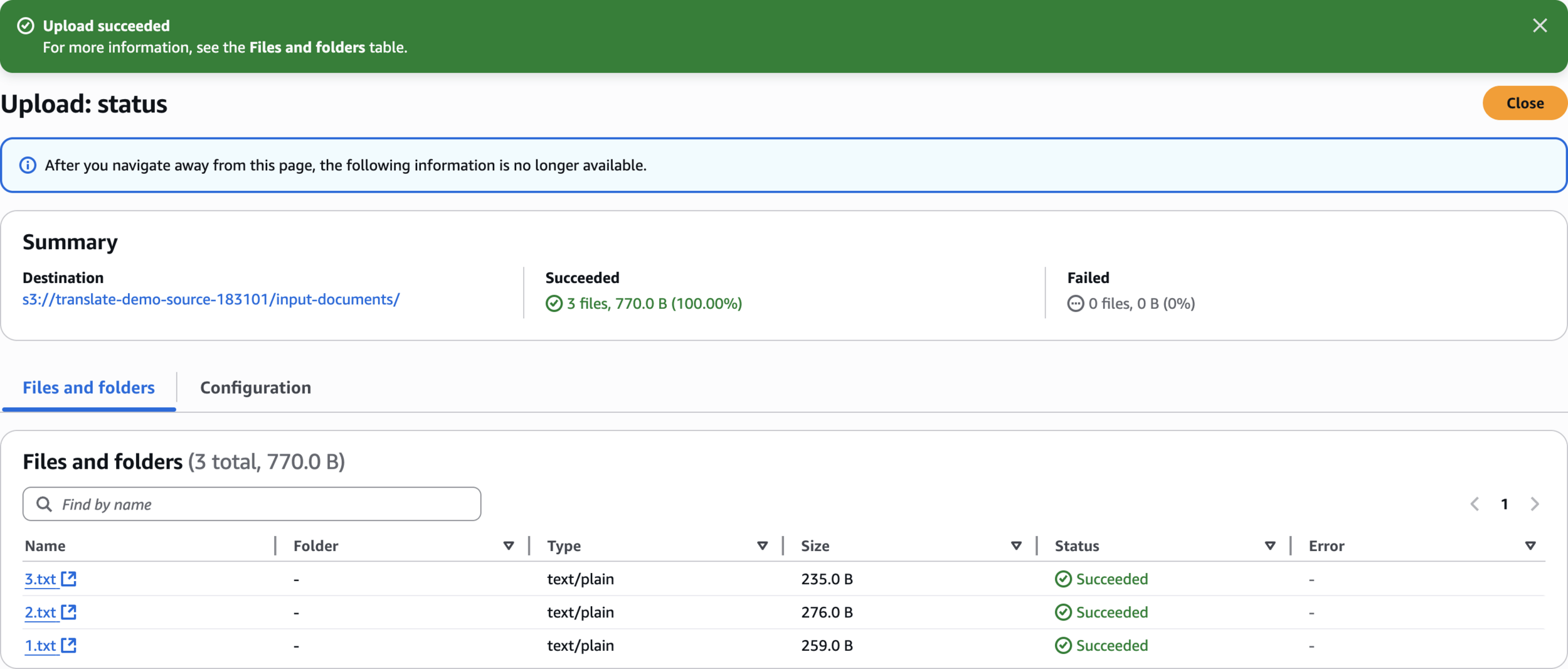Click text/plain type in 3.txt row

click(580, 579)
